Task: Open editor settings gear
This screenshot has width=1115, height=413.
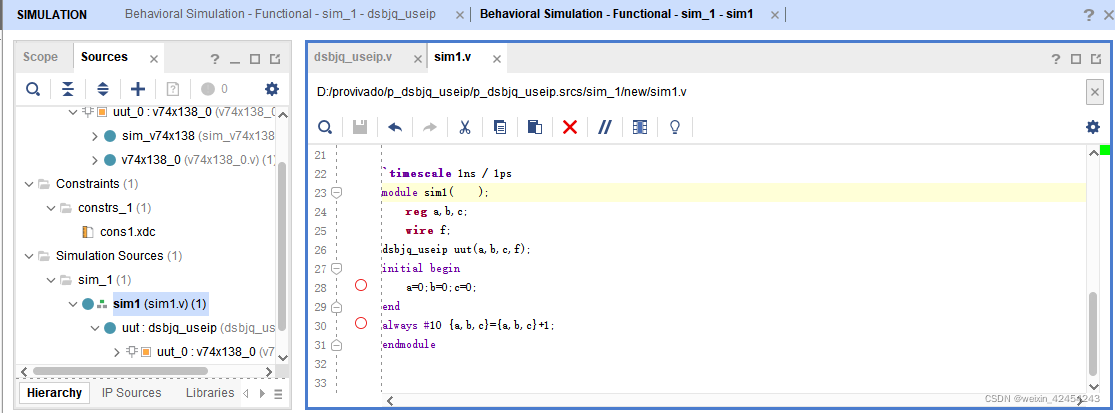Action: [1092, 127]
